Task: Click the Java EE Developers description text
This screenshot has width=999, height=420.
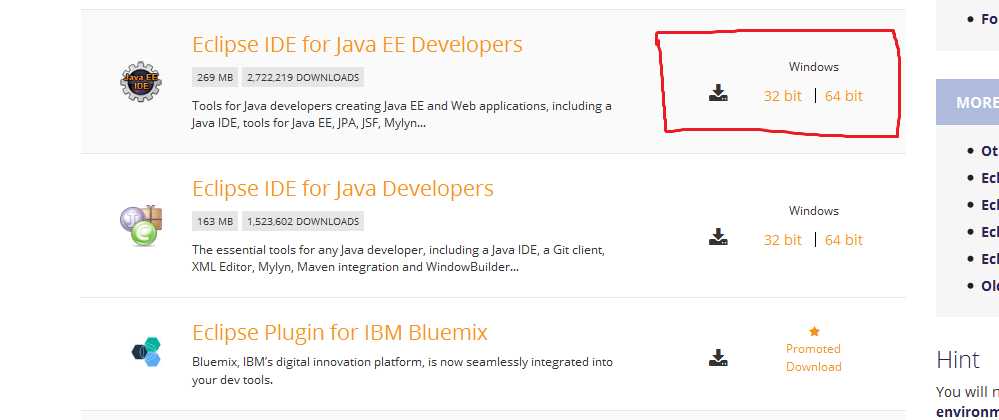Action: [x=401, y=114]
